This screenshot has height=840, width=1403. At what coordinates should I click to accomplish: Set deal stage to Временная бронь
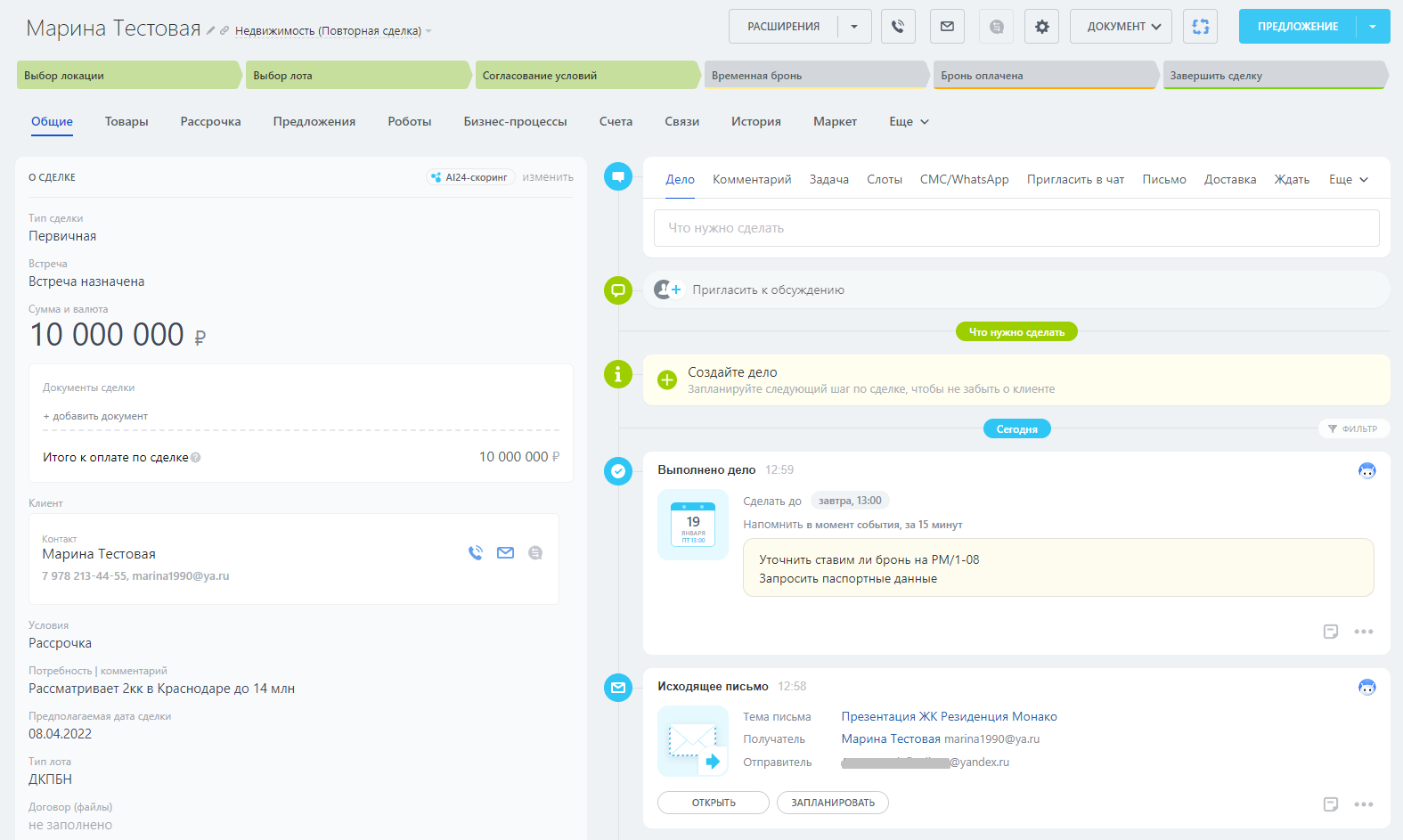coord(813,76)
